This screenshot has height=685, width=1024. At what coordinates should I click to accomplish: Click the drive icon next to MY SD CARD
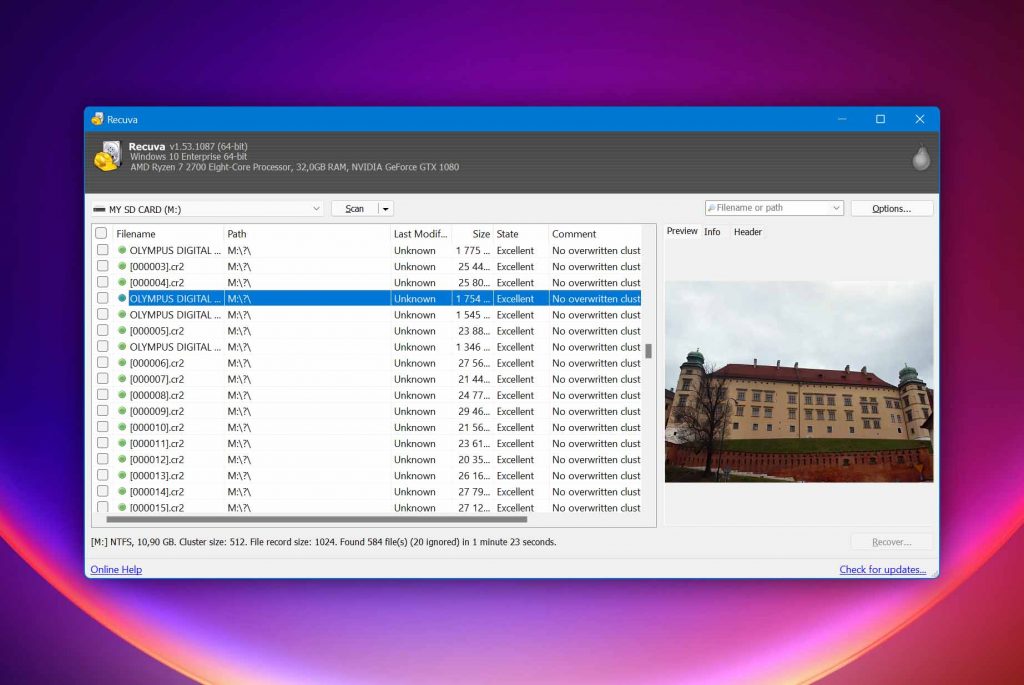coord(98,209)
